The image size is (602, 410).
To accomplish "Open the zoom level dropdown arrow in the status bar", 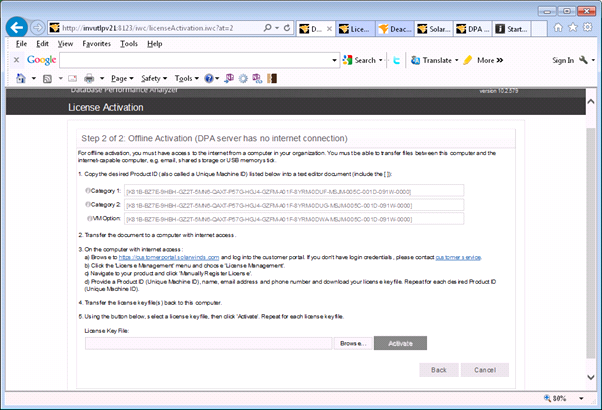I will coord(581,398).
